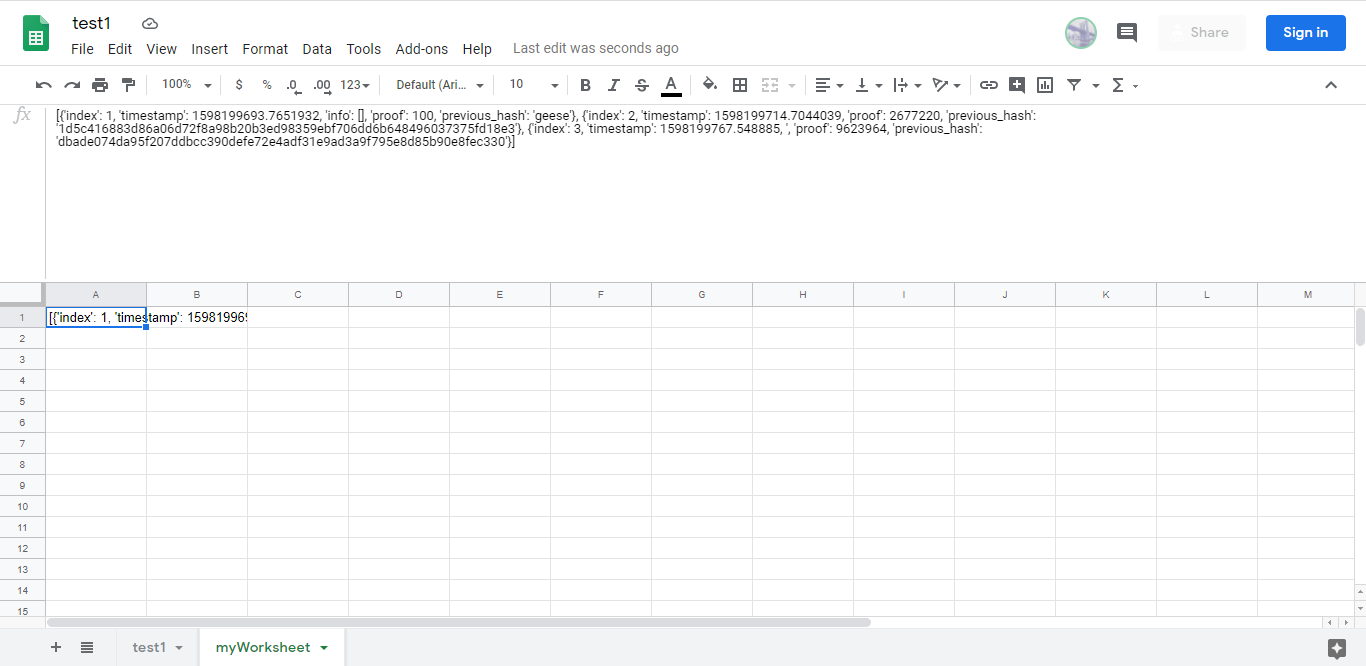Click the Sign in button
Screen dimensions: 1366x666
coord(1306,33)
